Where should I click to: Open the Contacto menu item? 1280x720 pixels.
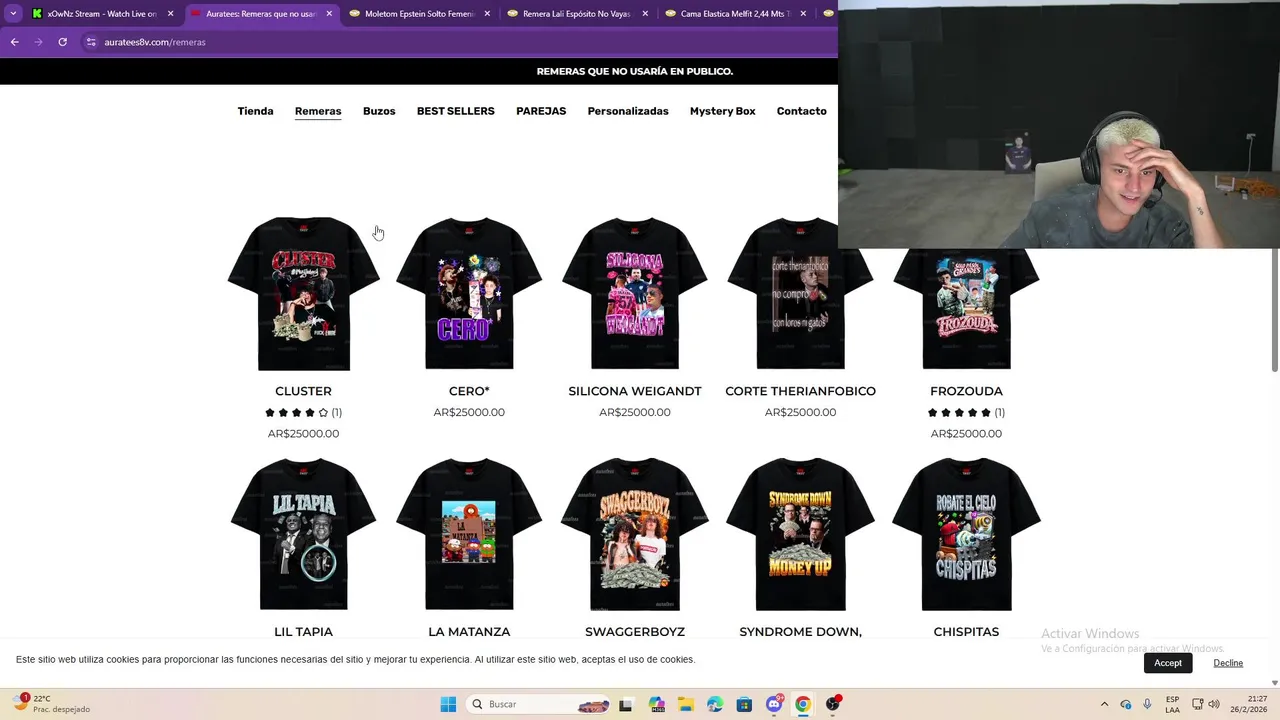(x=801, y=111)
